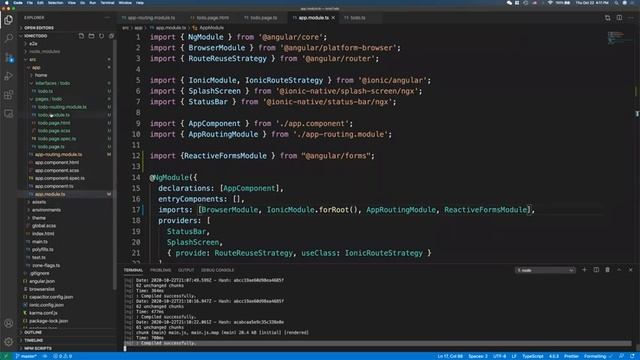Image resolution: width=640 pixels, height=360 pixels.
Task: Click UTF-8 encoding in status bar
Action: (499, 356)
